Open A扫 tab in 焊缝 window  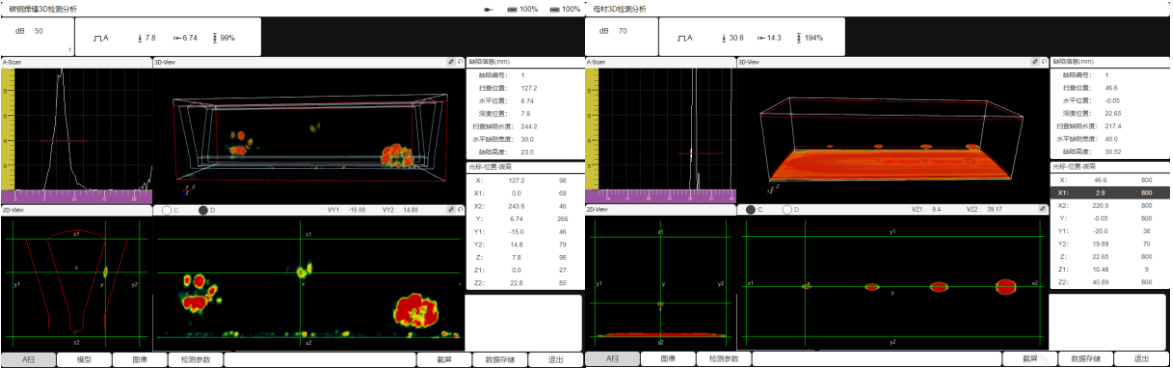click(28, 359)
